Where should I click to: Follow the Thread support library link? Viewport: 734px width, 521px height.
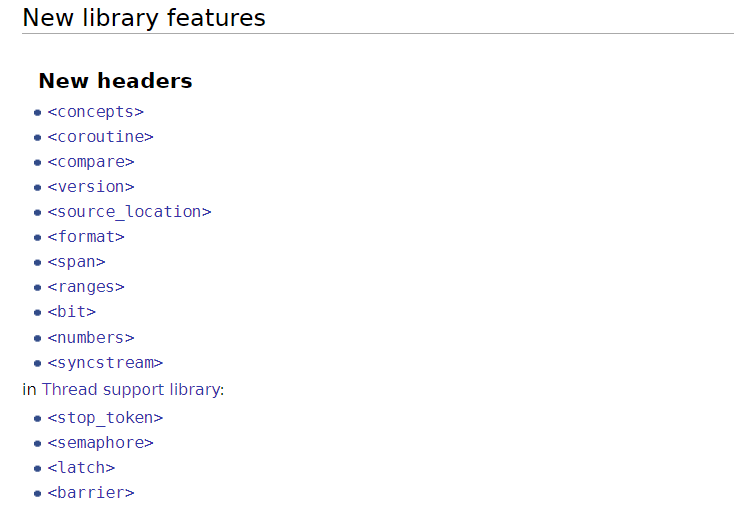(x=131, y=389)
